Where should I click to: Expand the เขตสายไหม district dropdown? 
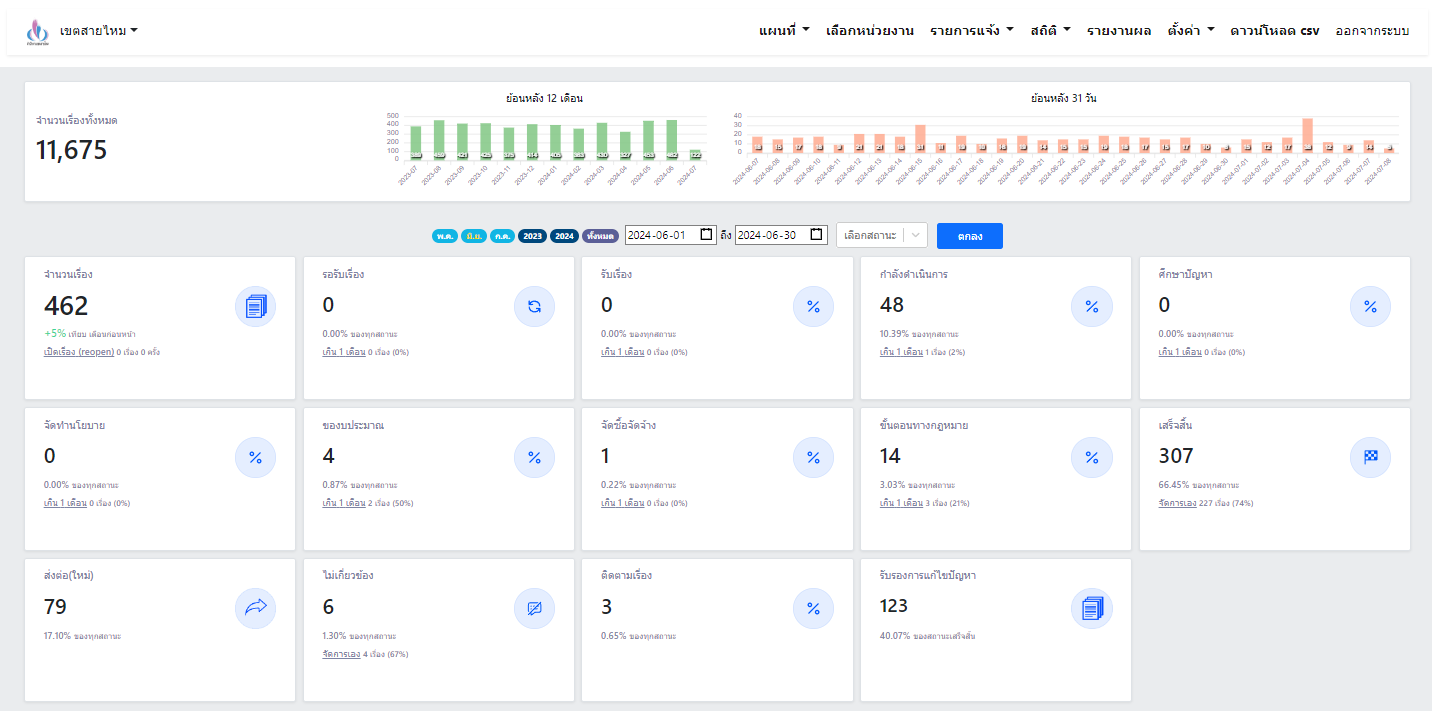[98, 31]
